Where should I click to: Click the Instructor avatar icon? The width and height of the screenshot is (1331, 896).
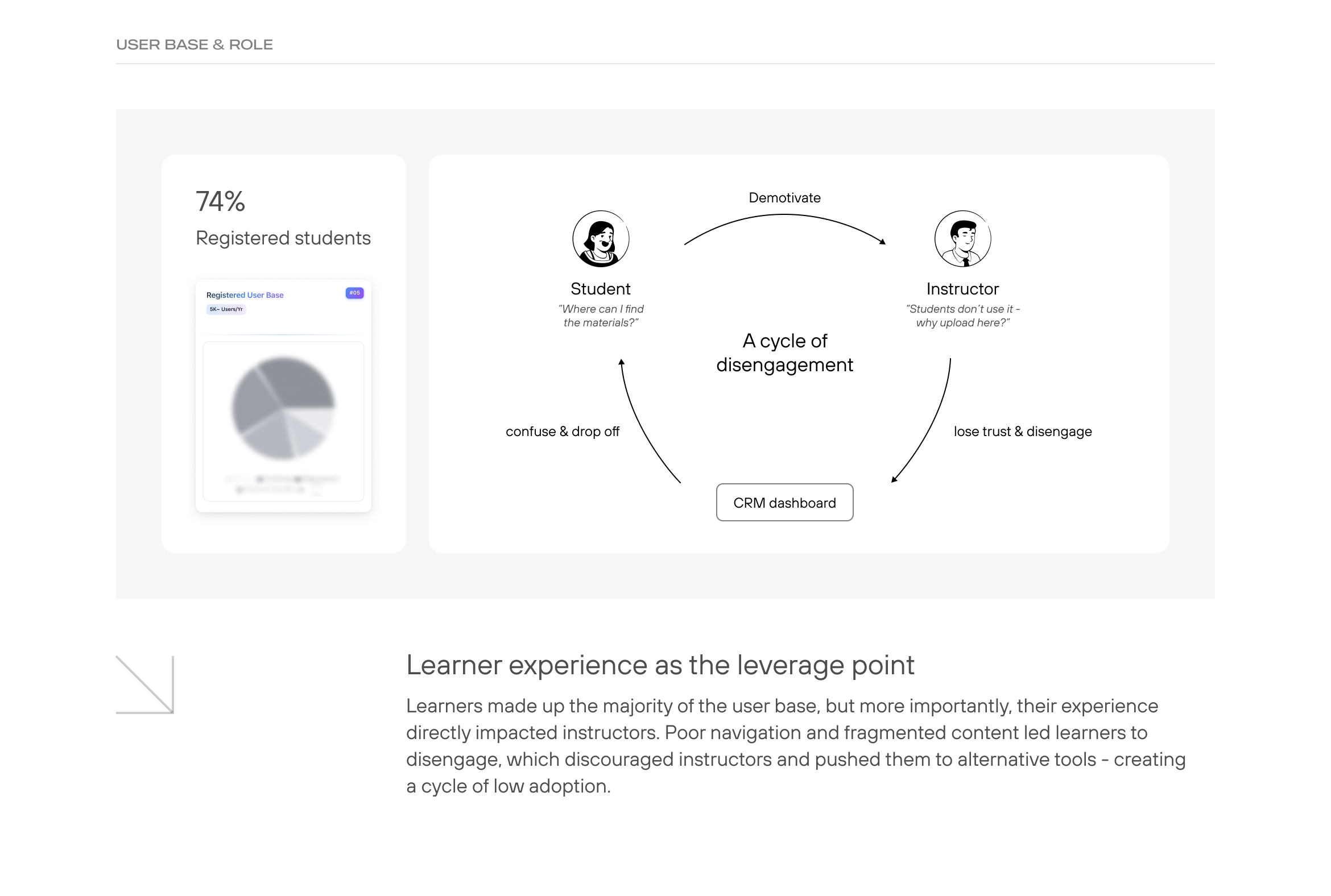[x=962, y=239]
